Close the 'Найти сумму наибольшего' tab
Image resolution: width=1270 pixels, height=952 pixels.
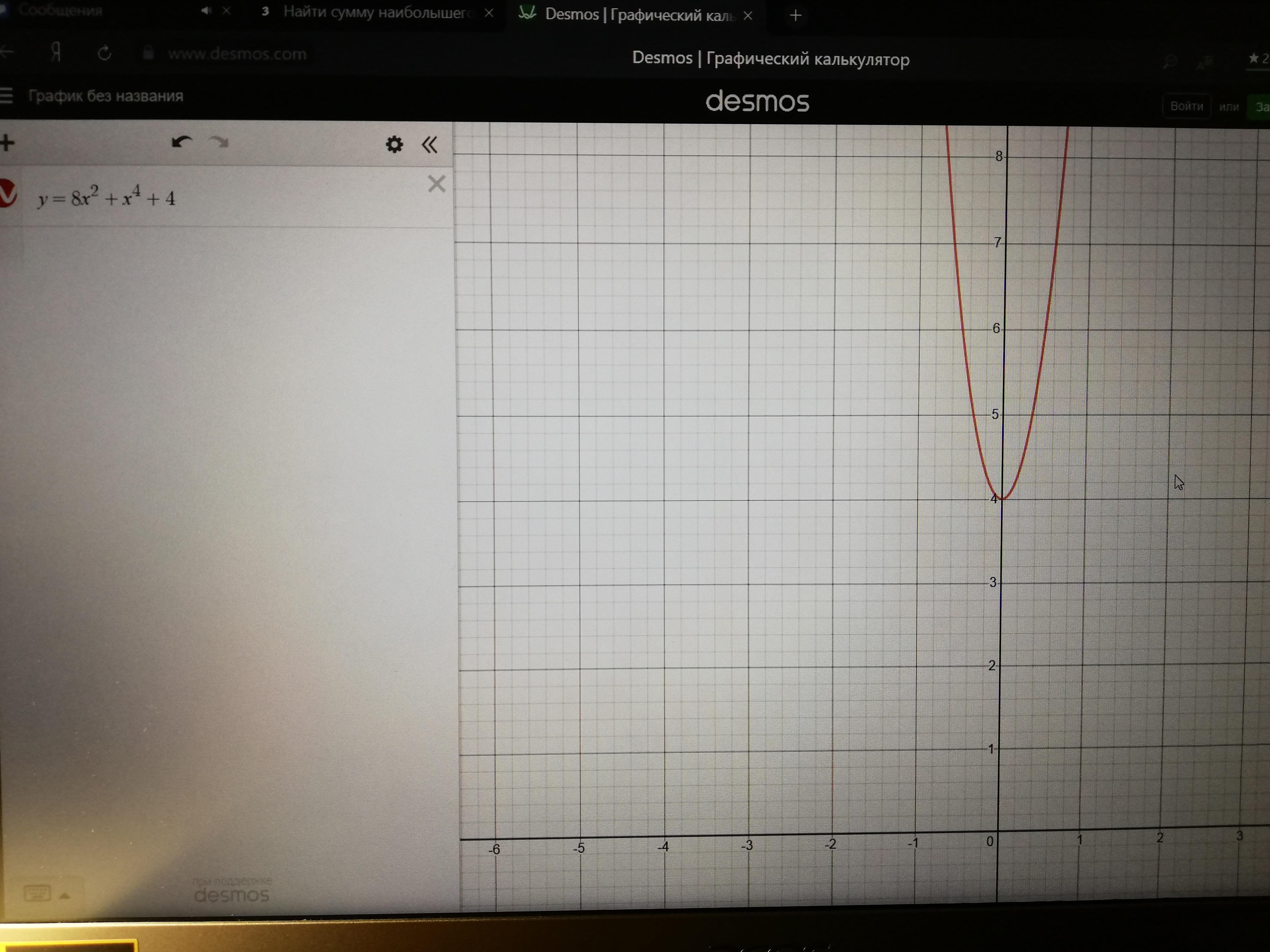[x=489, y=13]
